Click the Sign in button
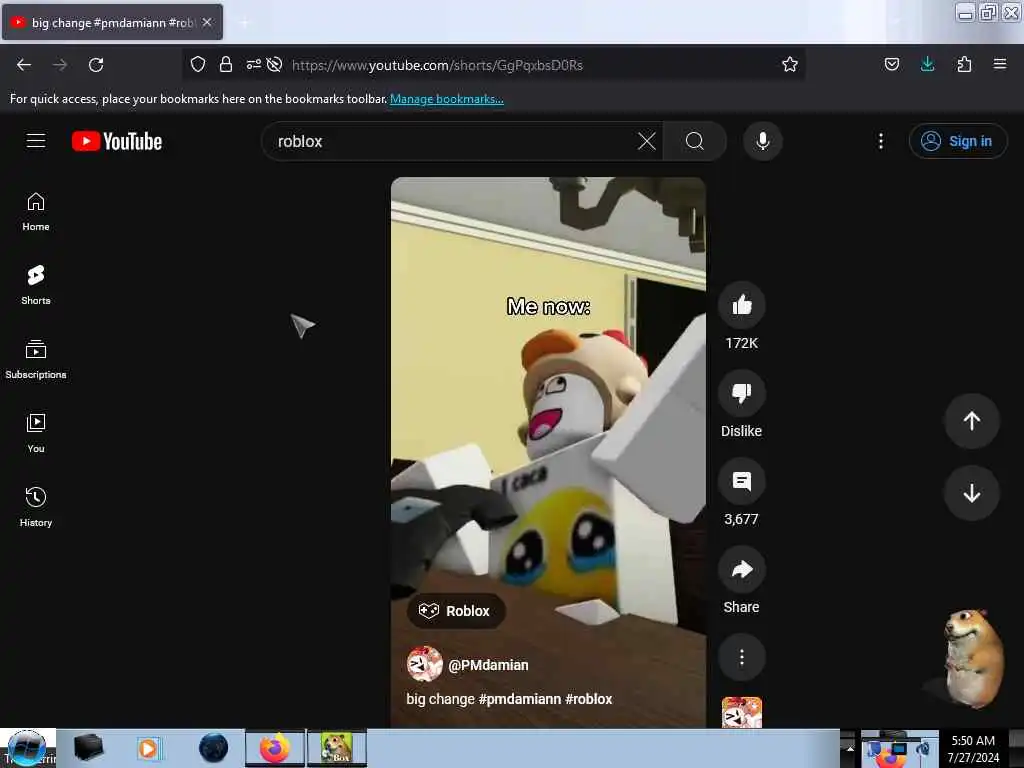Image resolution: width=1024 pixels, height=768 pixels. pyautogui.click(x=958, y=141)
